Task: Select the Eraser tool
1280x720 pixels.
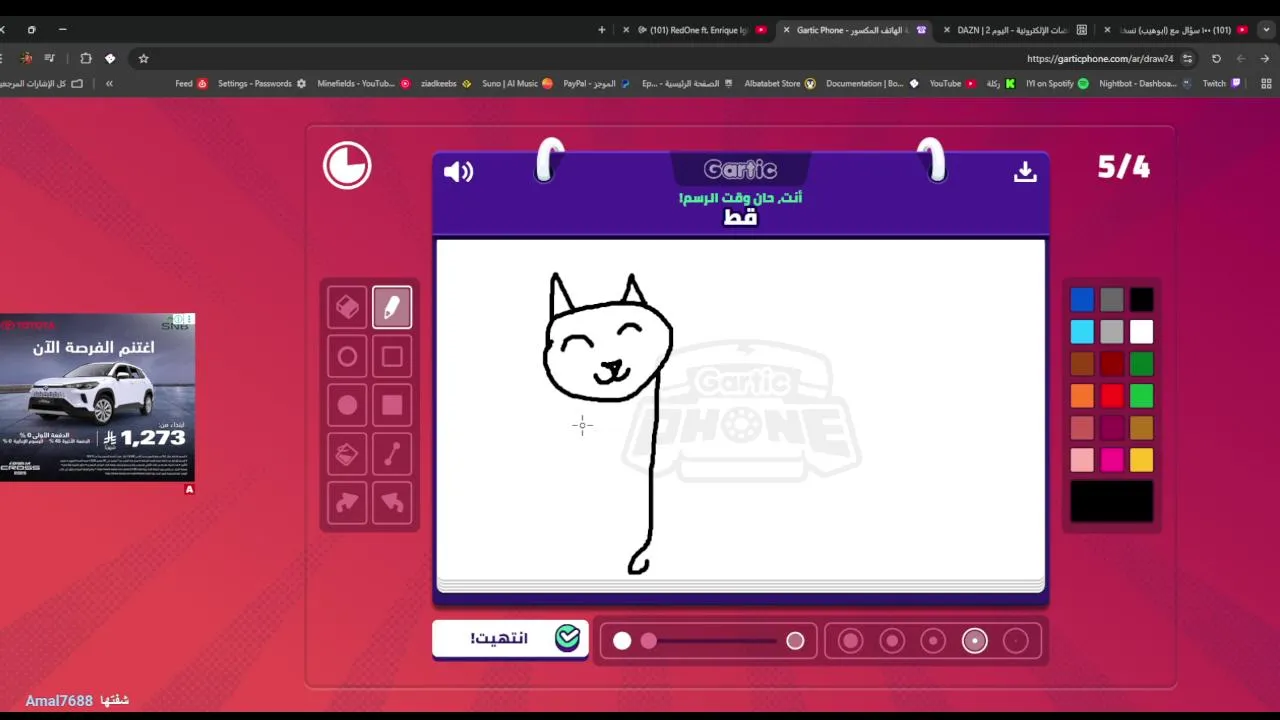Action: (x=347, y=307)
